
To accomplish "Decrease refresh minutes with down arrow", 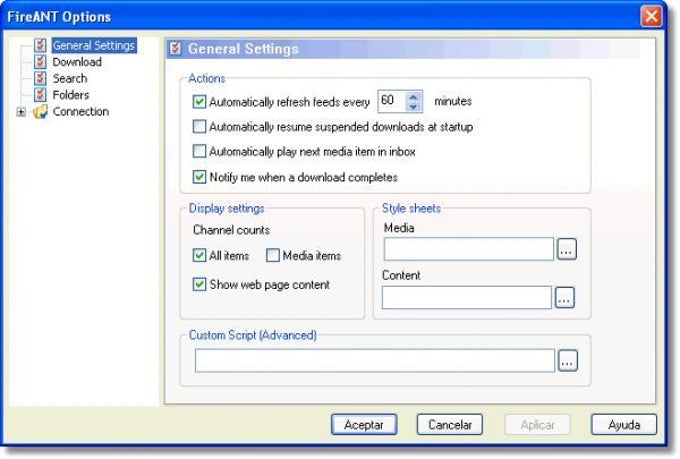I will (413, 107).
